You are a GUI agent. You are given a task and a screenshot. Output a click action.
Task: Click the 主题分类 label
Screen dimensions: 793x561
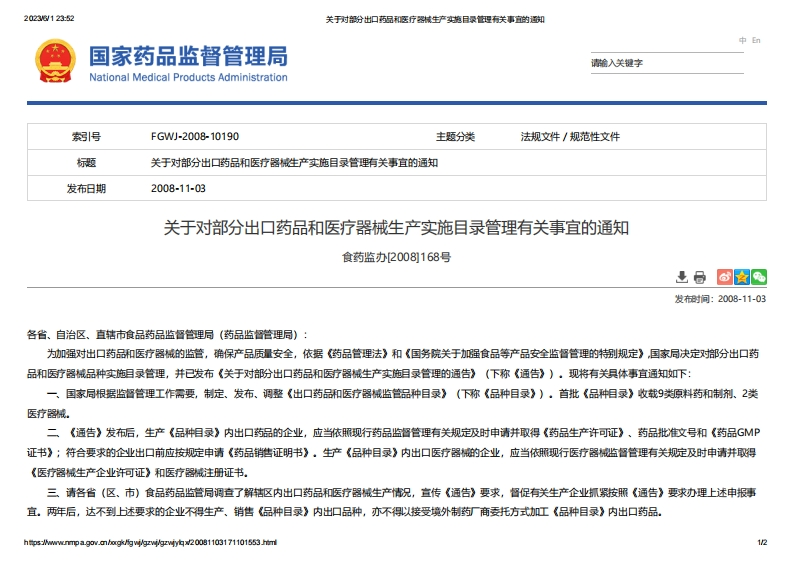455,136
